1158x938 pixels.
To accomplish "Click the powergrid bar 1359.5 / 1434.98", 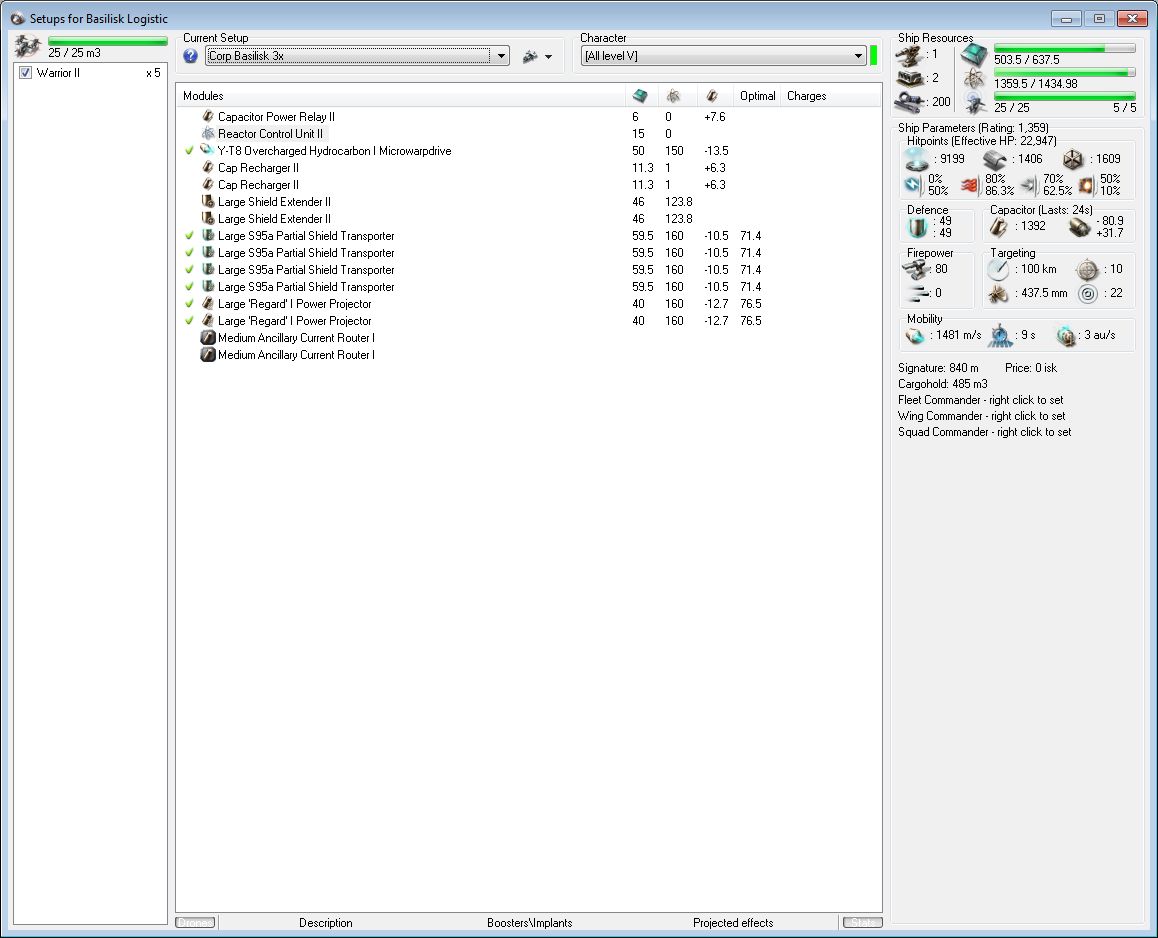I will pyautogui.click(x=1064, y=72).
